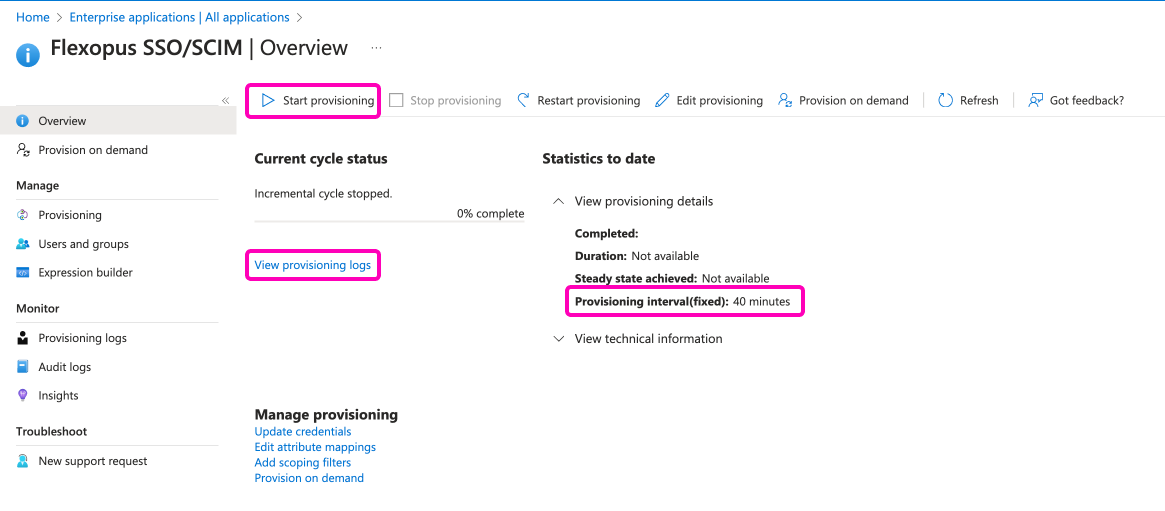Collapse the View provisioning details section
The image size is (1165, 511).
pyautogui.click(x=559, y=201)
